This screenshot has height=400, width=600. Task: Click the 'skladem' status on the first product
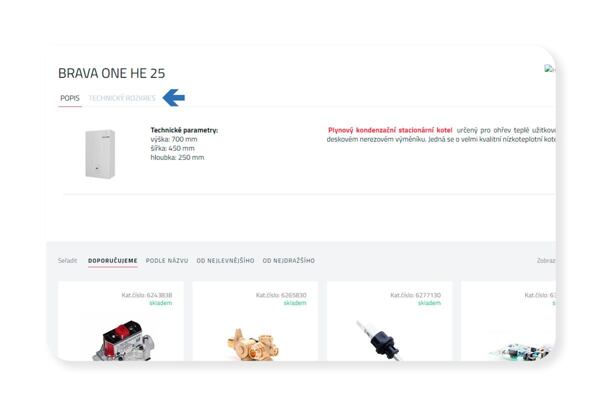point(161,303)
